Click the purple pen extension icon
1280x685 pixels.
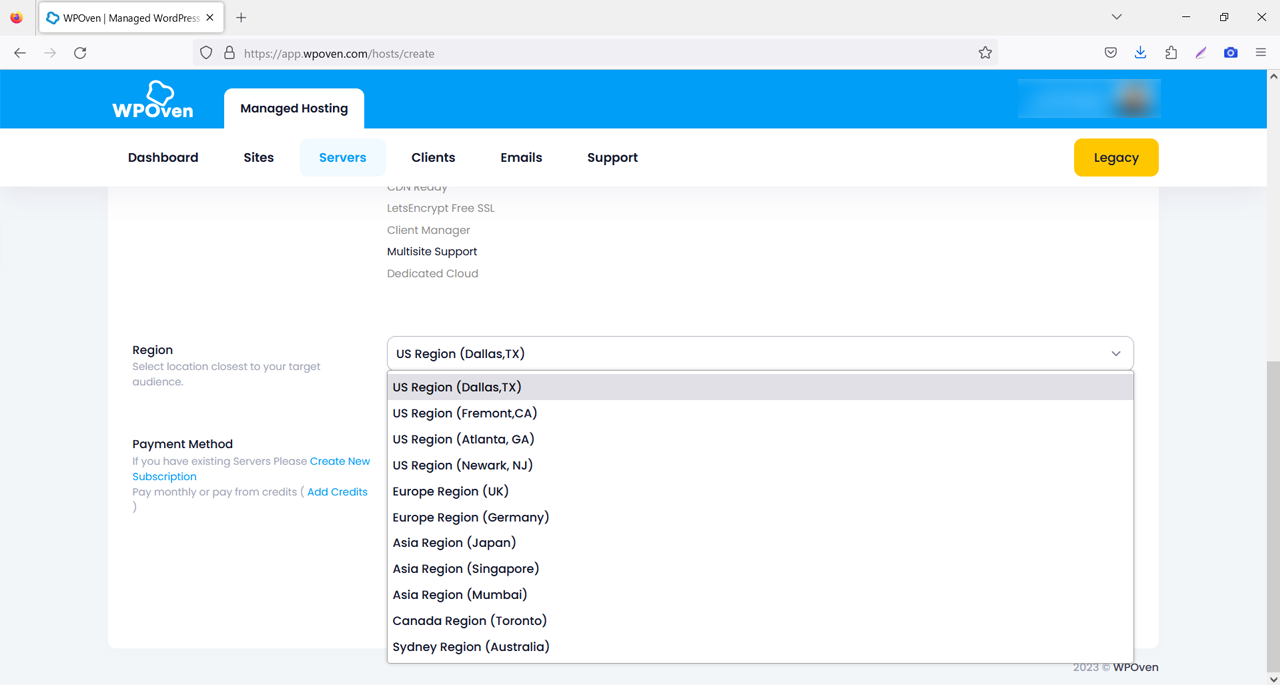pos(1201,53)
